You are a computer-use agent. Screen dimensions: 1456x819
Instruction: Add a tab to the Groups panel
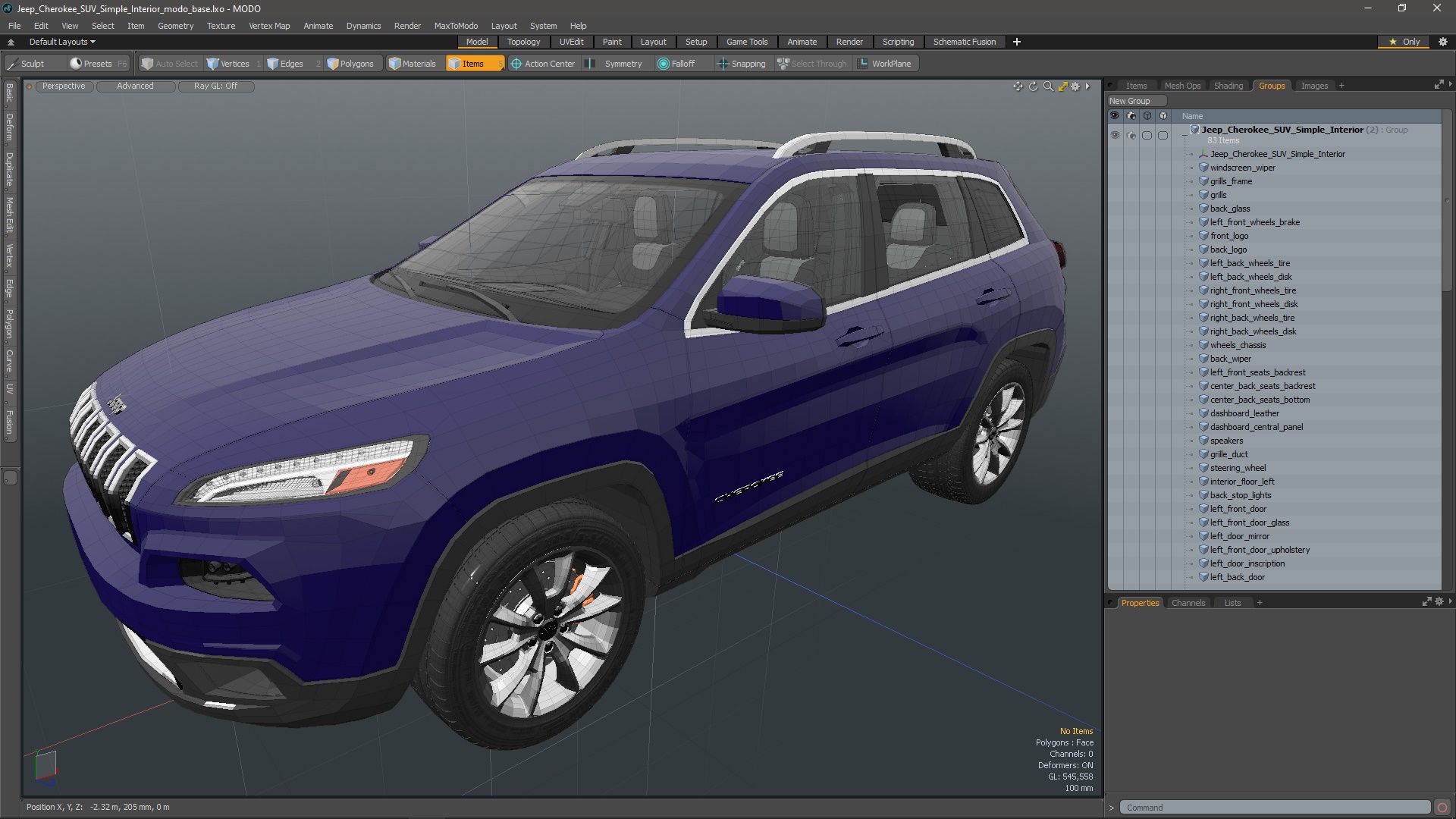point(1341,86)
